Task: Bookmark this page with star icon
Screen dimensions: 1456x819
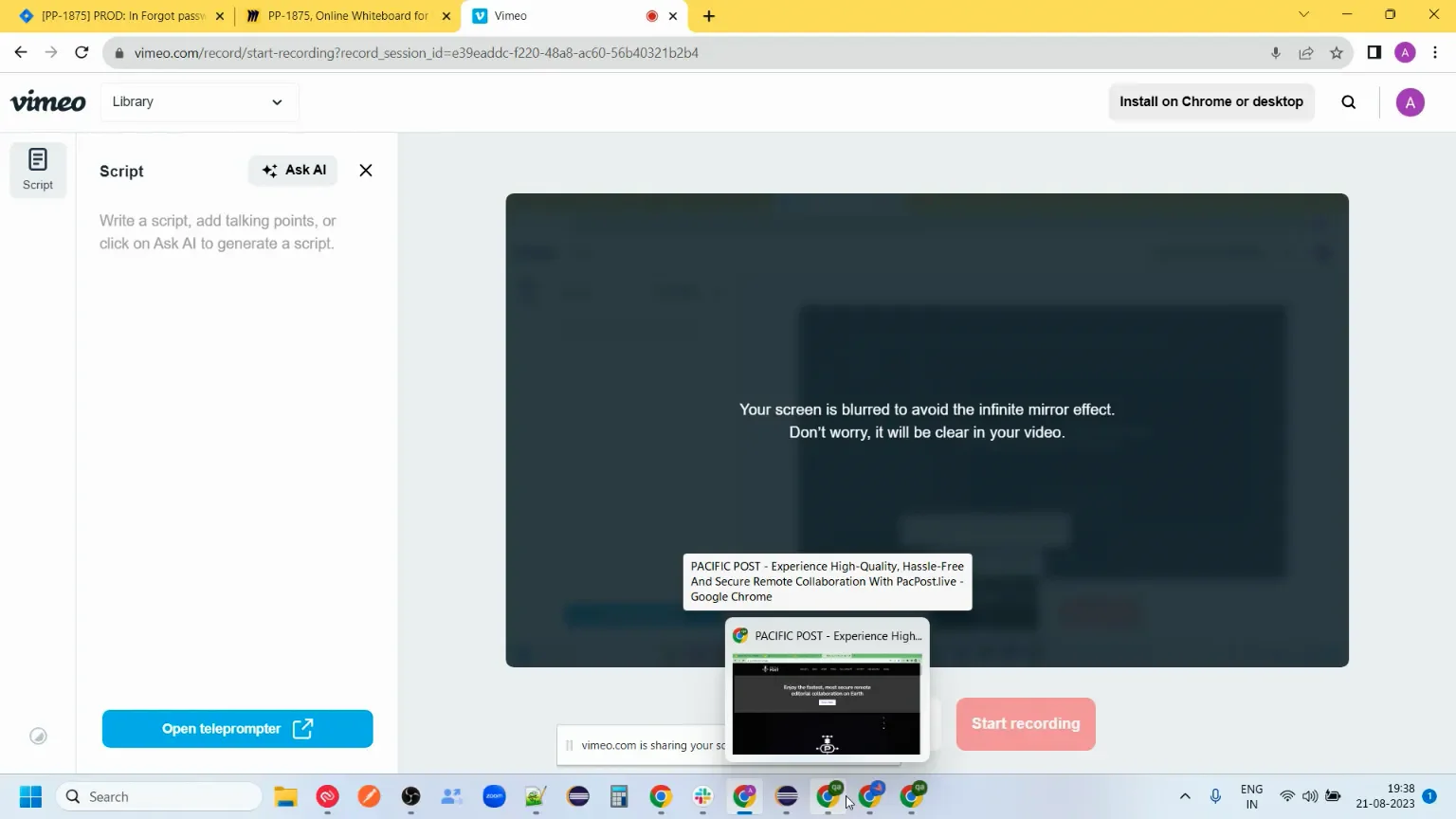Action: tap(1337, 53)
